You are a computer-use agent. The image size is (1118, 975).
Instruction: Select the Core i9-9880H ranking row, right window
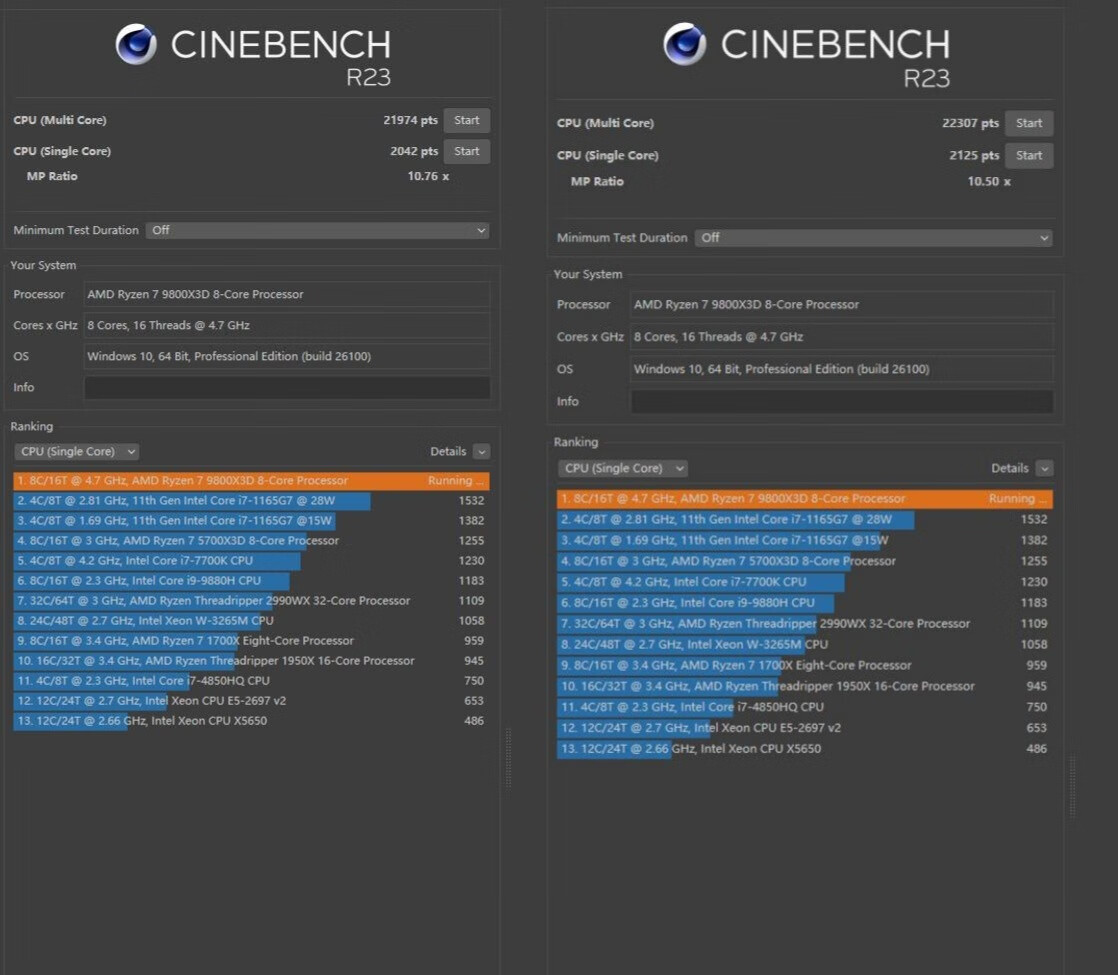(805, 603)
